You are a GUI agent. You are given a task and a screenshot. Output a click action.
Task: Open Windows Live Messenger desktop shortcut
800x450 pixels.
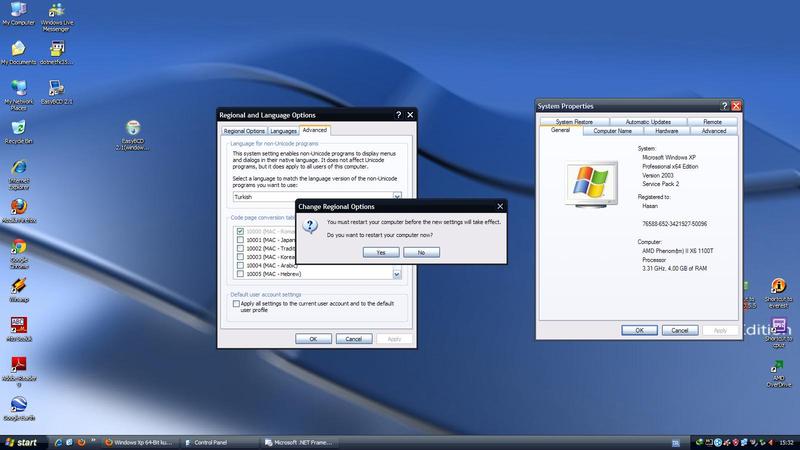57,10
